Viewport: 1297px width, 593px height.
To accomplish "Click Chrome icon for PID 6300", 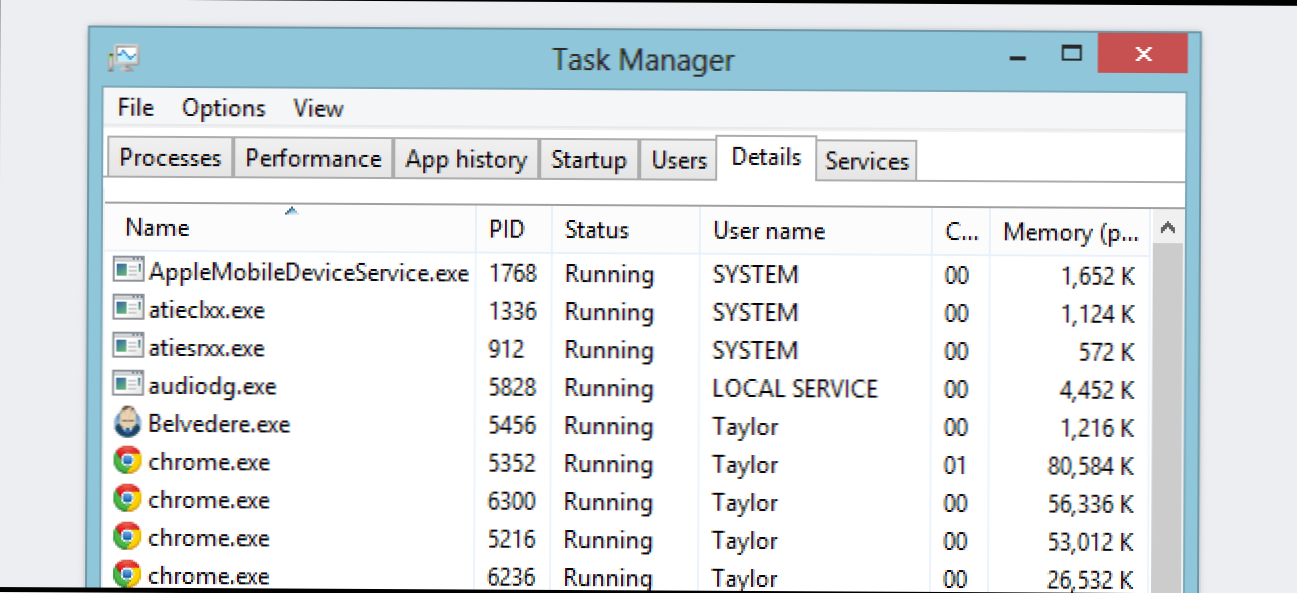I will point(127,500).
